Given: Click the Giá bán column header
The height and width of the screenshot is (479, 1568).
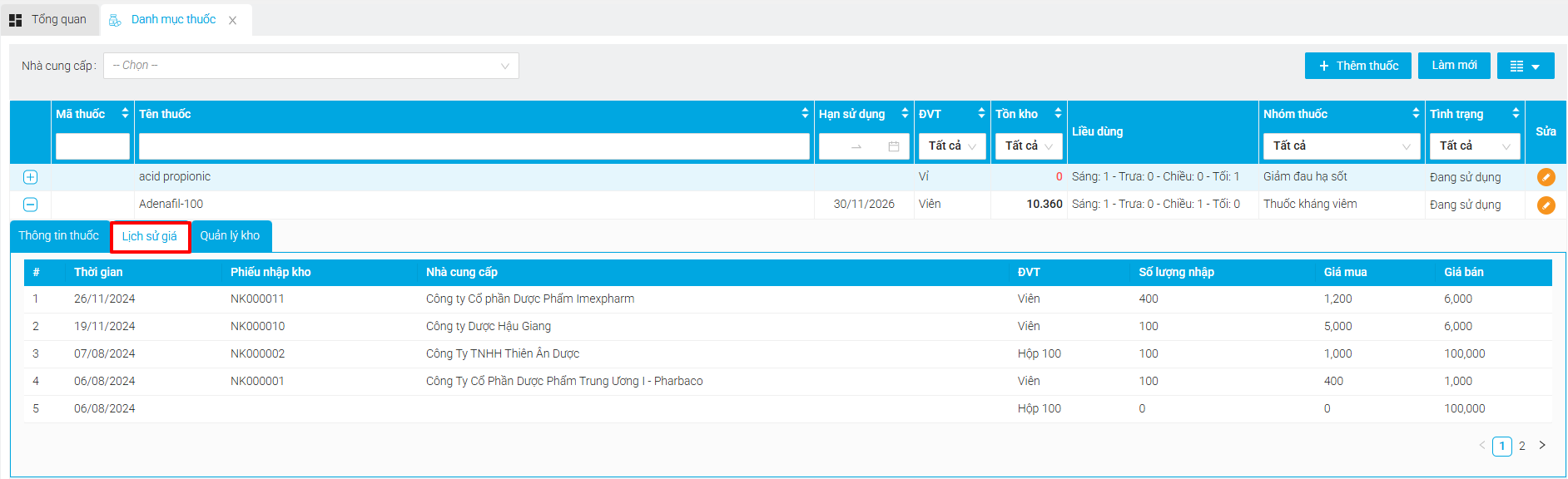Looking at the screenshot, I should coord(1464,272).
